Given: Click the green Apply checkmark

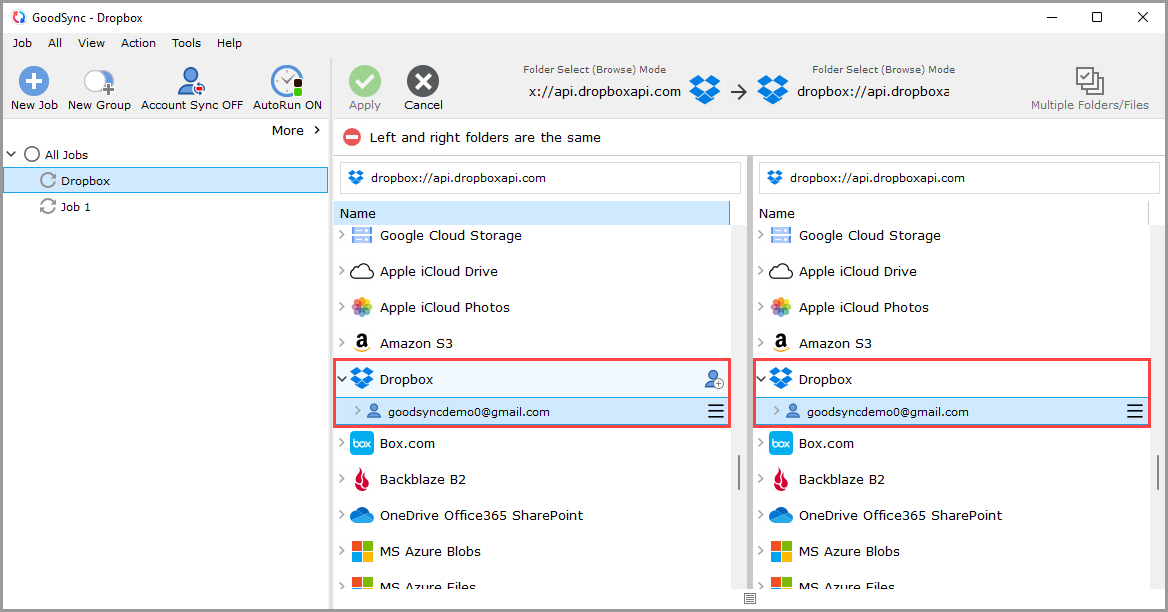Looking at the screenshot, I should (x=365, y=81).
